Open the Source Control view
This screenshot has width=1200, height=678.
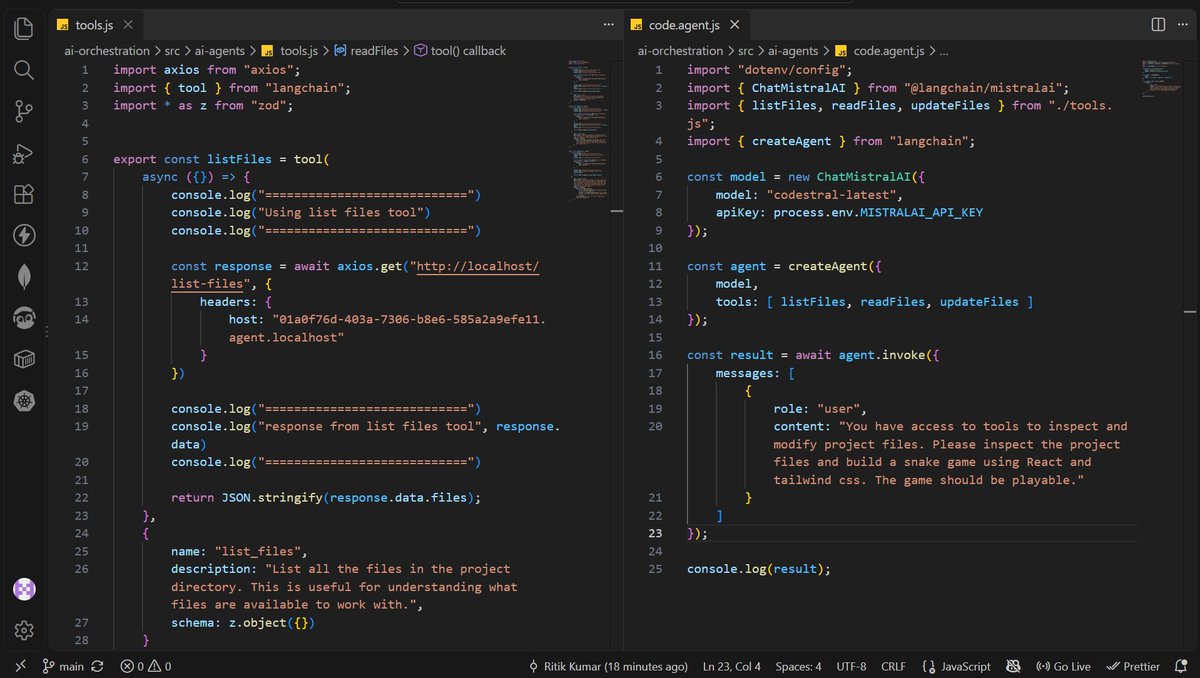coord(24,112)
